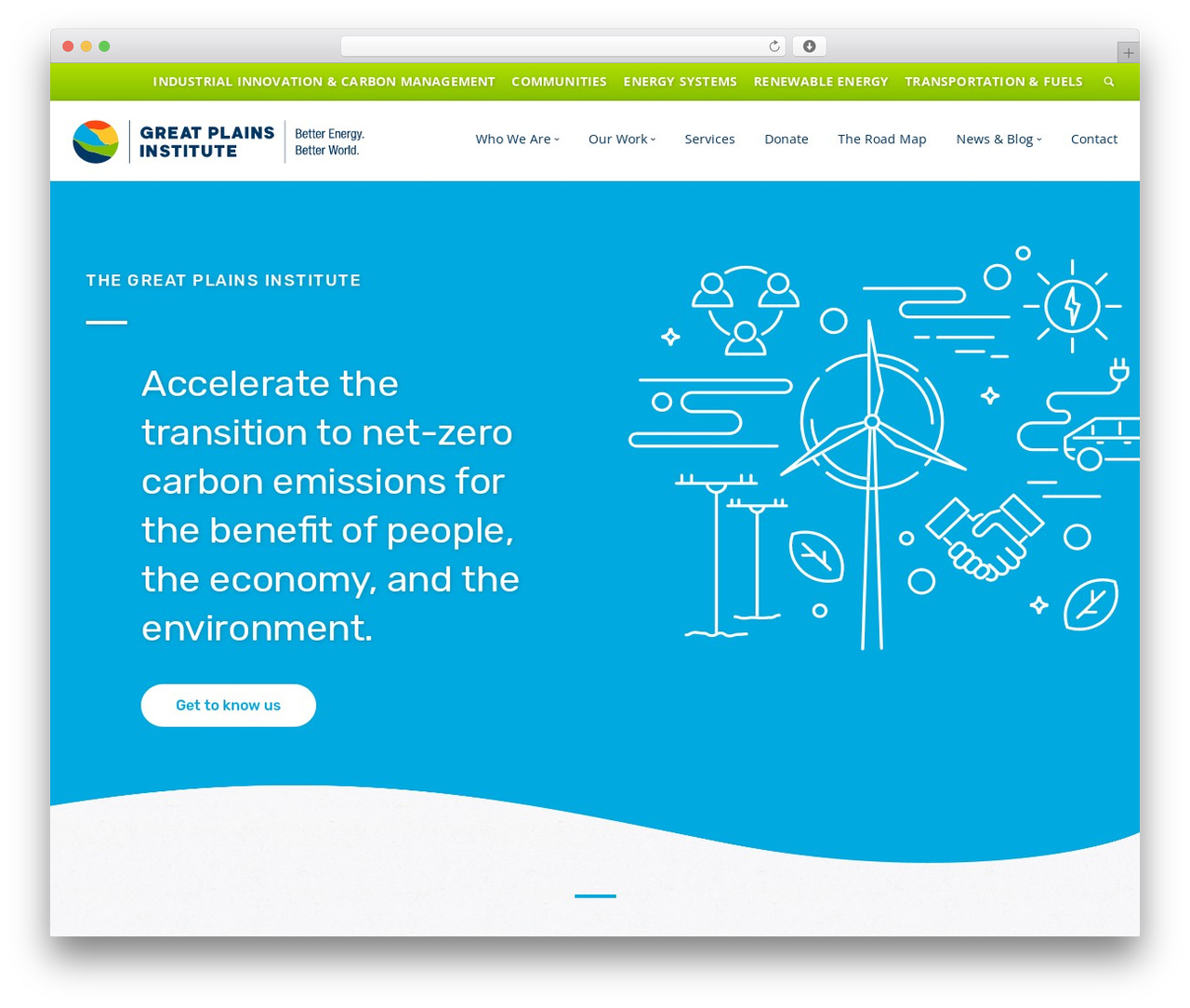Click the sun with lightning bolt illustration
Viewport: 1190px width, 1008px height.
point(1072,306)
